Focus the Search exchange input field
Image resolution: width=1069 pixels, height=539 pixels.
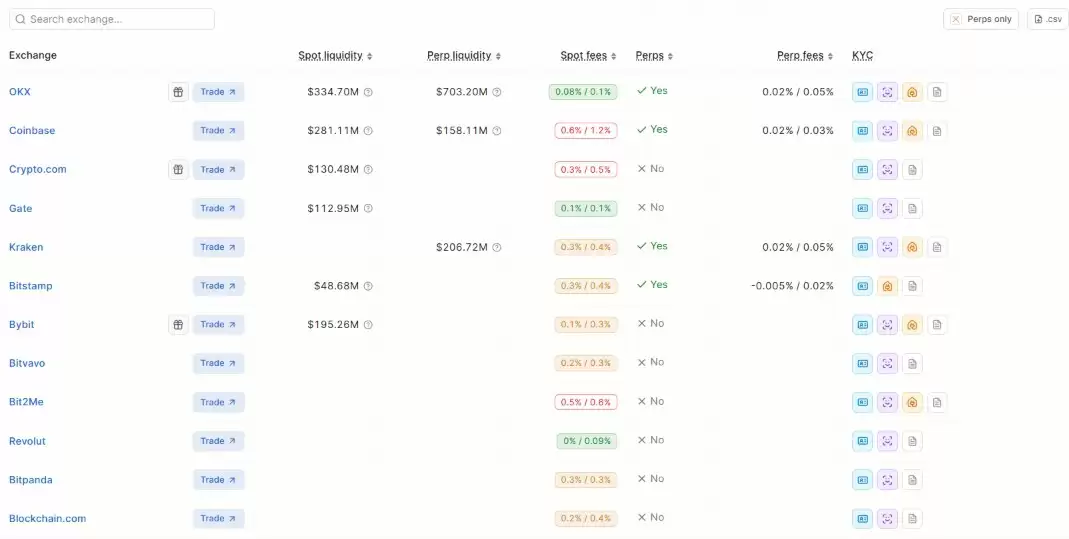(x=112, y=19)
